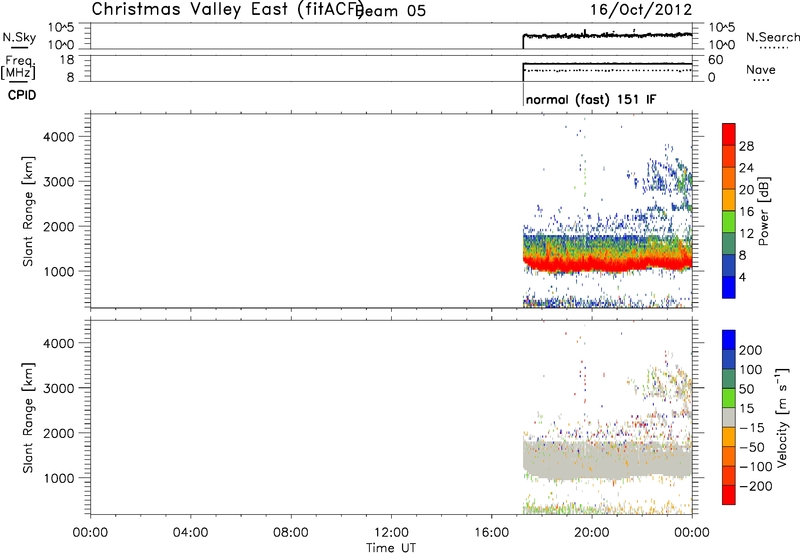
Task: Click the Time UT axis label
Action: pyautogui.click(x=391, y=548)
